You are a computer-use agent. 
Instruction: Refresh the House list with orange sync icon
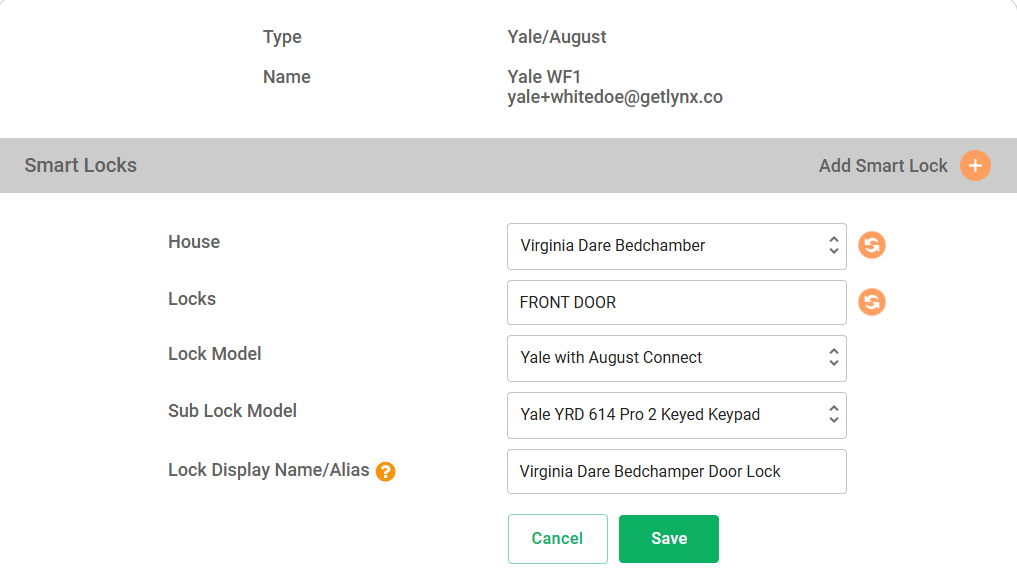tap(872, 245)
